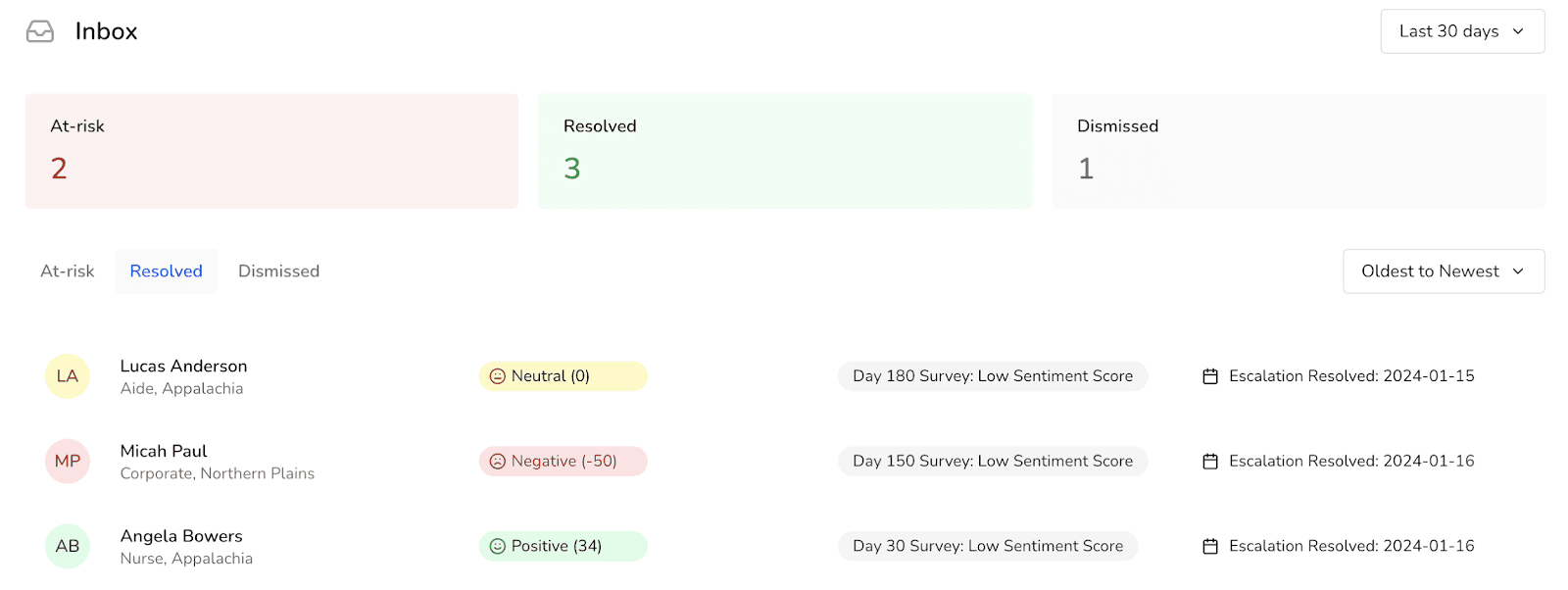Select the Resolved tab

pos(167,271)
